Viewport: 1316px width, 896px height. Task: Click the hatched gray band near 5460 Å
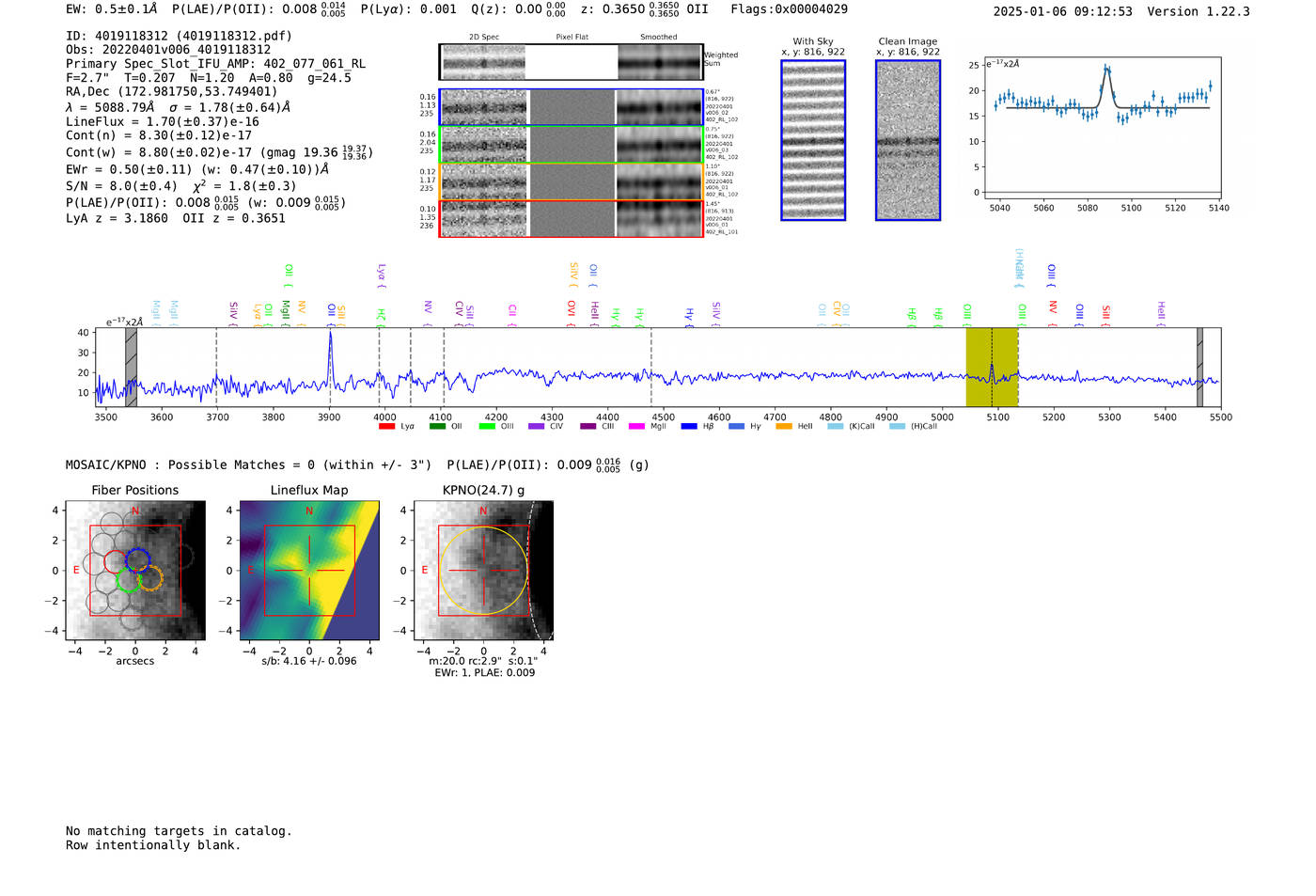(1199, 368)
